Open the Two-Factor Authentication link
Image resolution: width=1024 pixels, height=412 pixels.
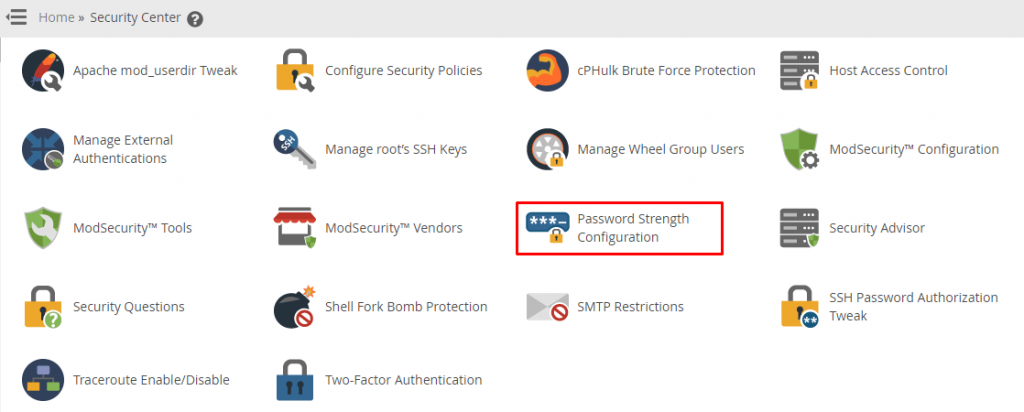tap(404, 379)
